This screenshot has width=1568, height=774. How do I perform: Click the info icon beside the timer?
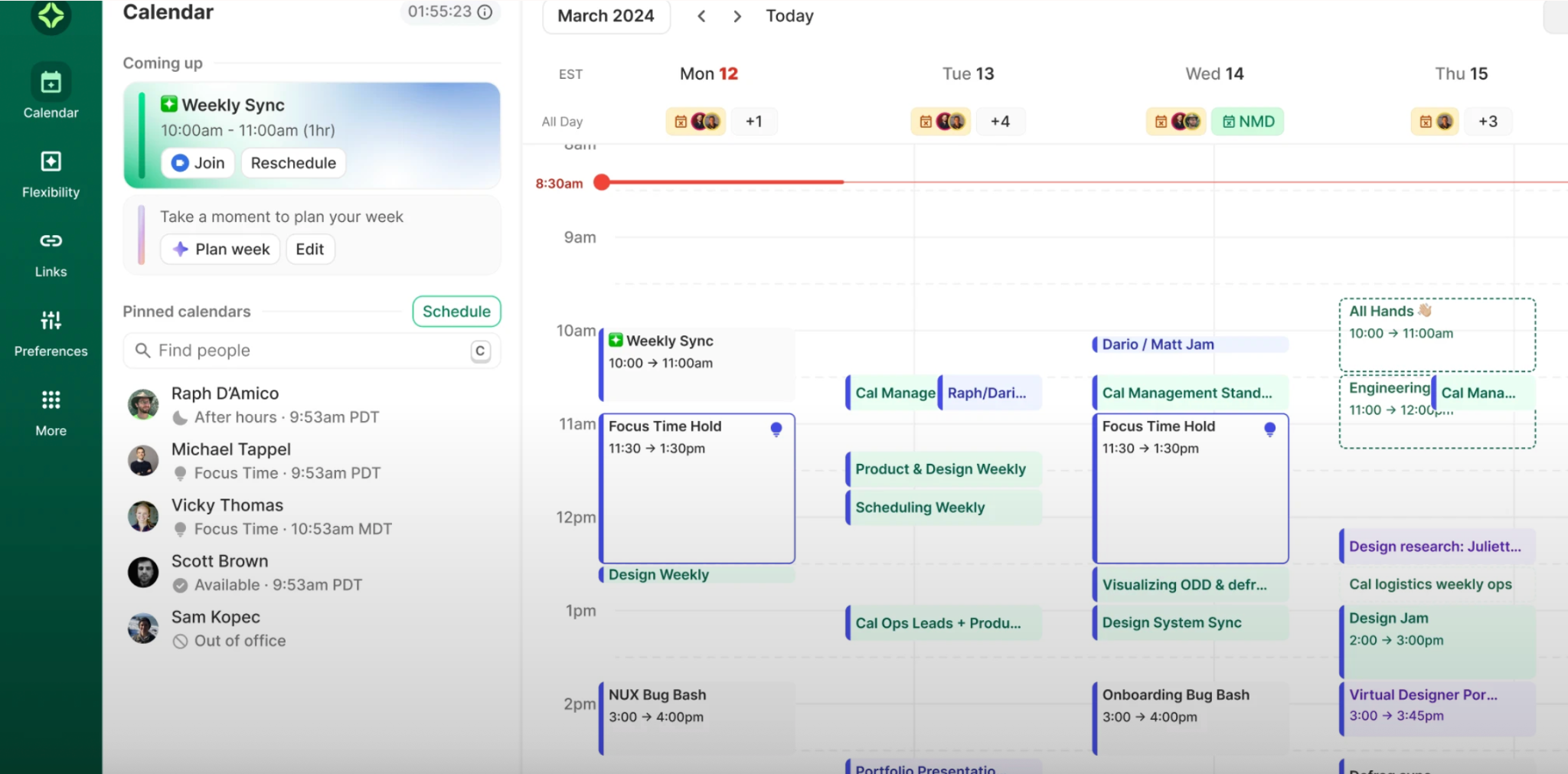pyautogui.click(x=485, y=12)
